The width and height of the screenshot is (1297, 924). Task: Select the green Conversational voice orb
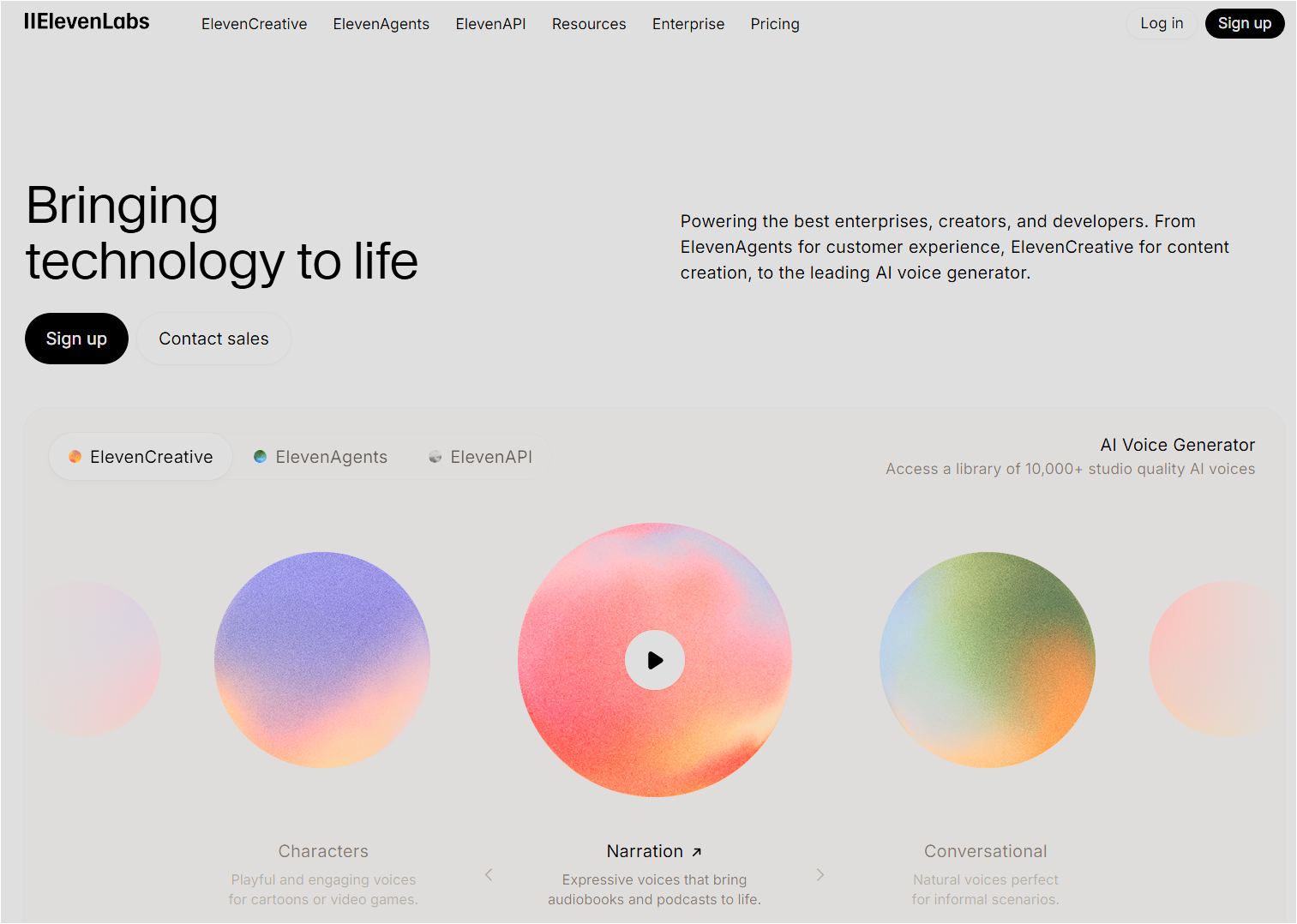pos(988,660)
